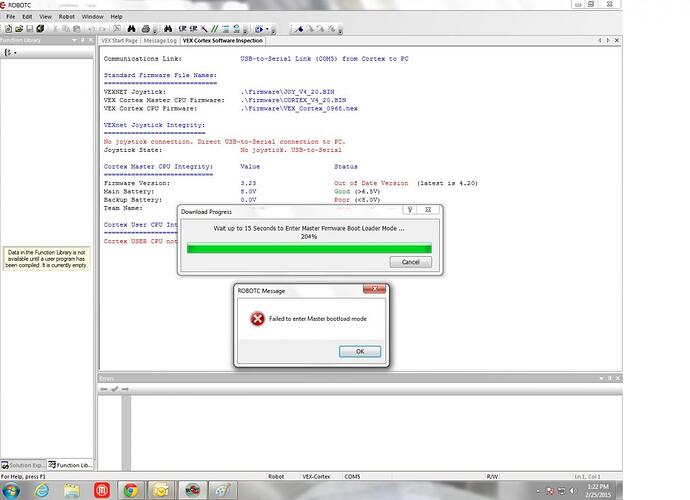690x500 pixels.
Task: Click the red M application taskbar icon
Action: tap(102, 490)
